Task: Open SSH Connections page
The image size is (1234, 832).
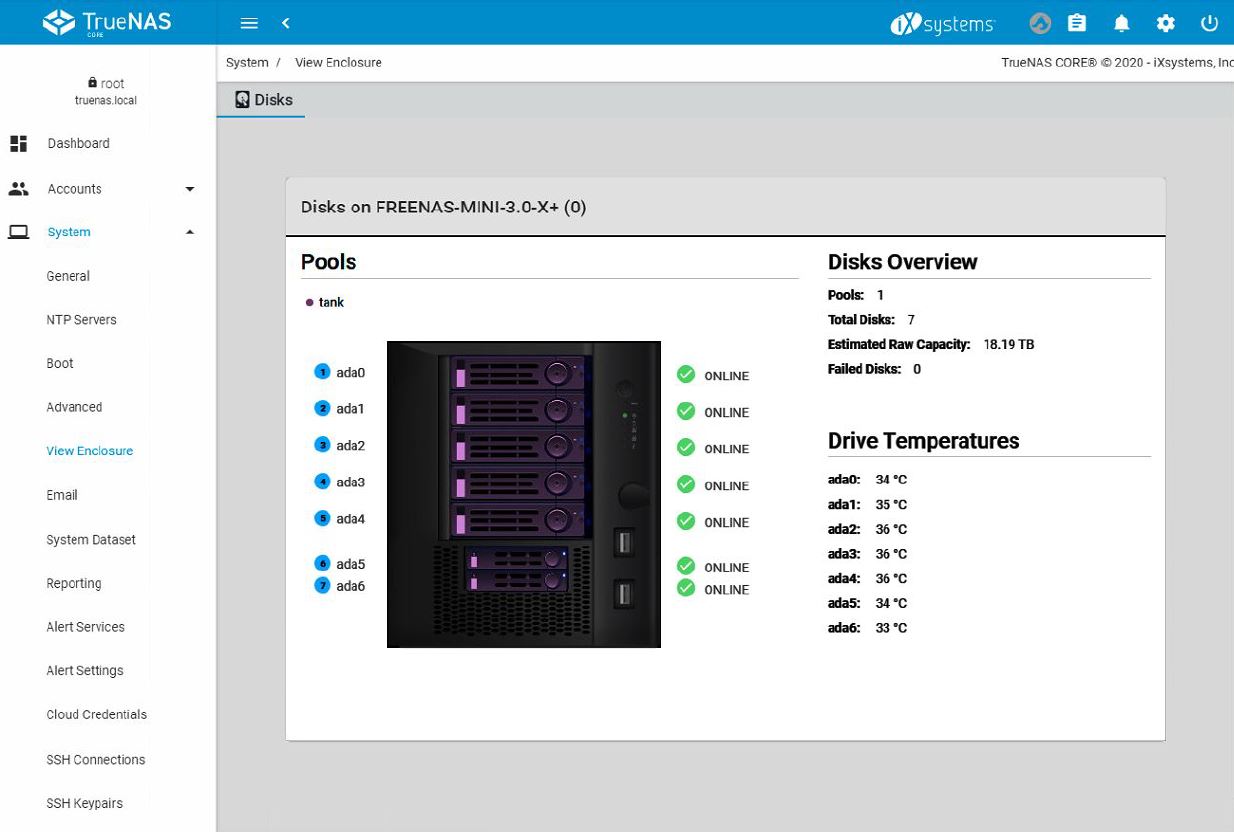Action: point(96,760)
